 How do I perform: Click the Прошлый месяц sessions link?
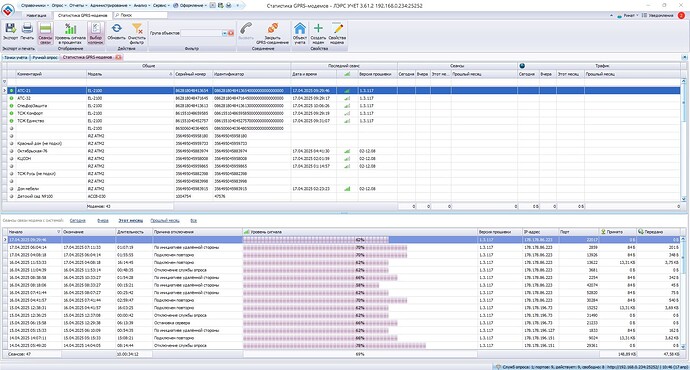(165, 220)
